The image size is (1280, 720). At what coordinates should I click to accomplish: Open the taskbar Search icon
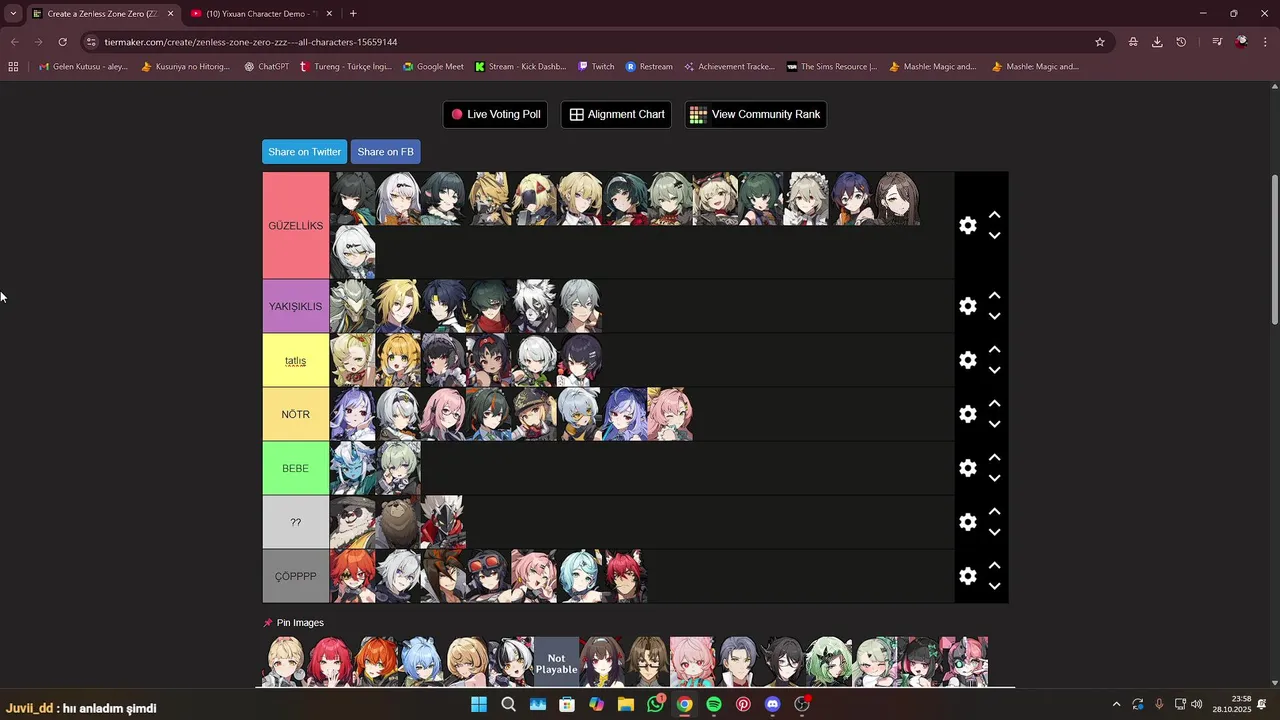pyautogui.click(x=508, y=704)
